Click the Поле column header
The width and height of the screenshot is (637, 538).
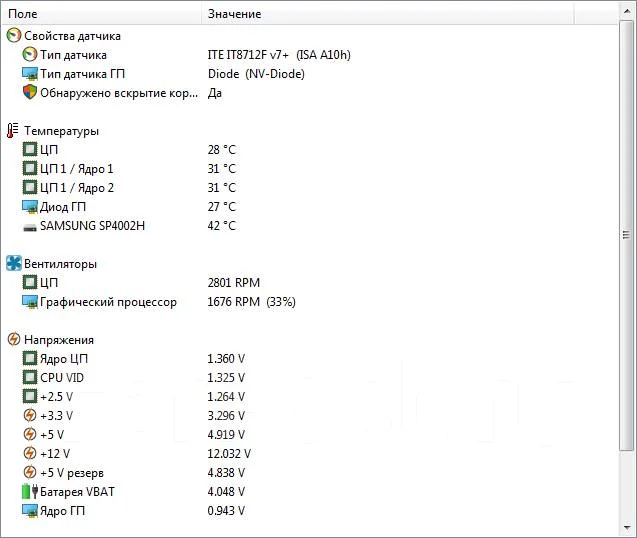(102, 14)
